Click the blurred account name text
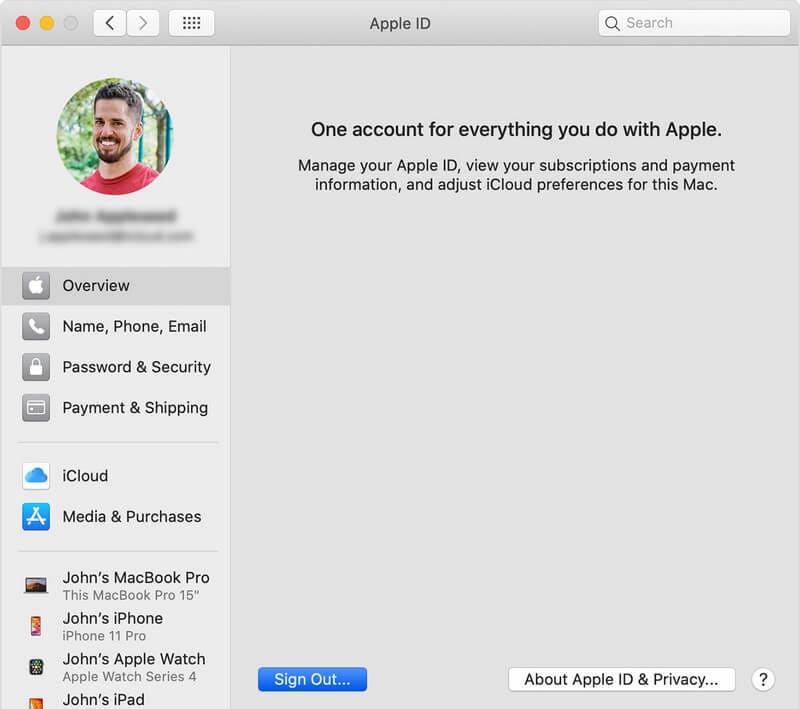This screenshot has width=800, height=709. coord(116,216)
